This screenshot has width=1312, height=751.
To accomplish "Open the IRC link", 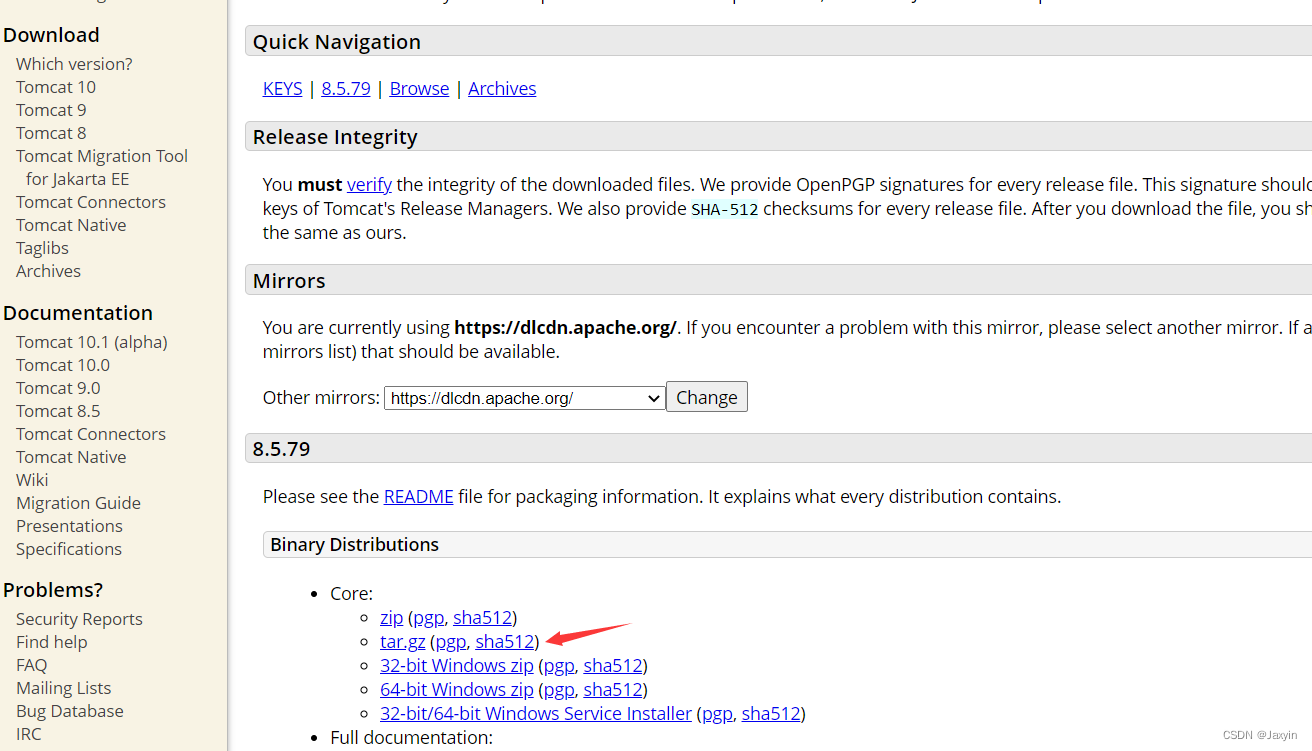I will pyautogui.click(x=29, y=734).
